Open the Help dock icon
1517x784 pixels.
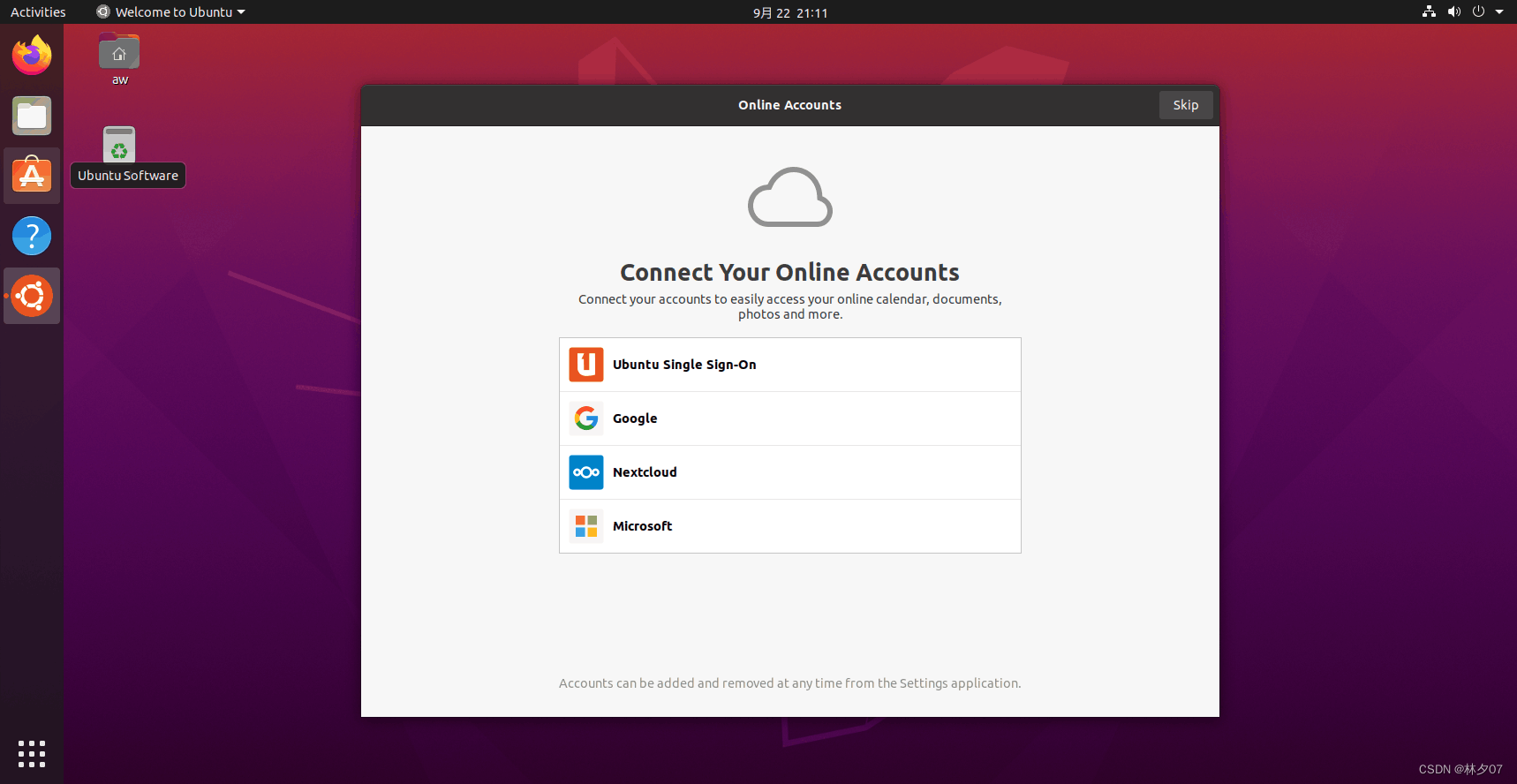click(x=32, y=236)
